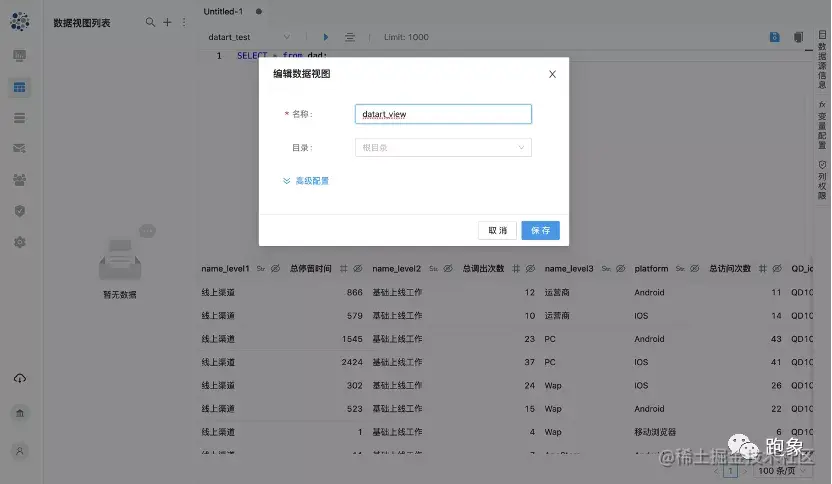Switch to the Untitled-1 editor tab
The height and width of the screenshot is (484, 832).
pos(223,12)
